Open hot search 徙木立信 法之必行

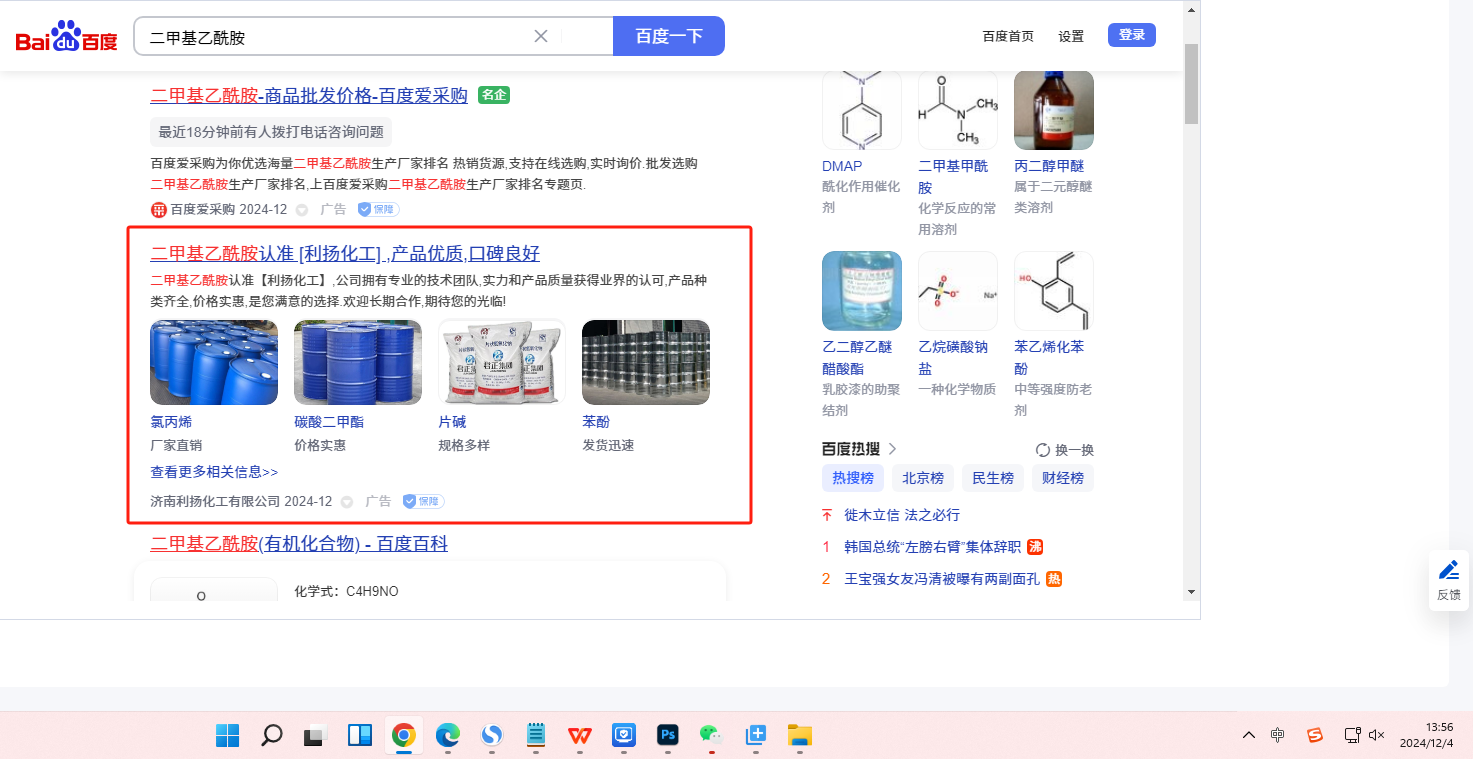pos(902,515)
